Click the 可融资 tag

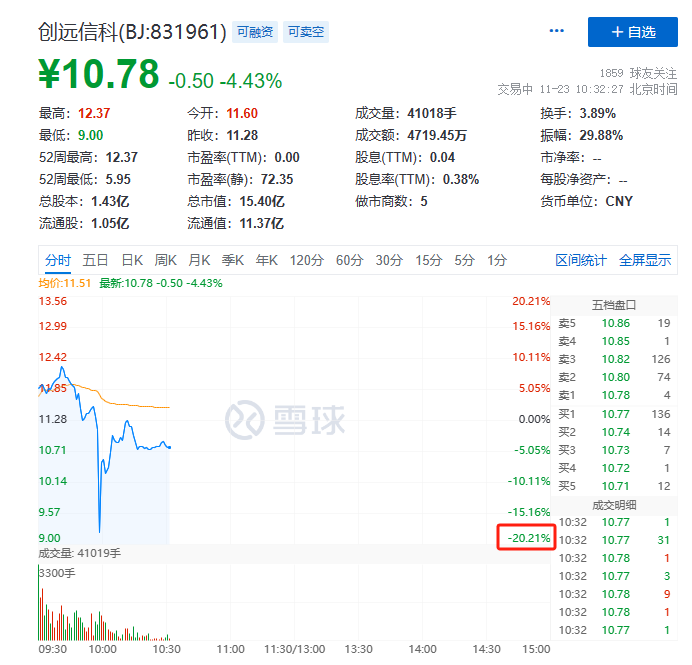(255, 32)
